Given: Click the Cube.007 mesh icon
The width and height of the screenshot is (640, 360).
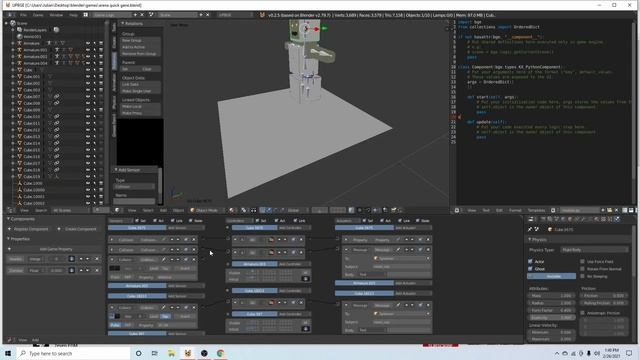Looking at the screenshot, I should (19, 96).
